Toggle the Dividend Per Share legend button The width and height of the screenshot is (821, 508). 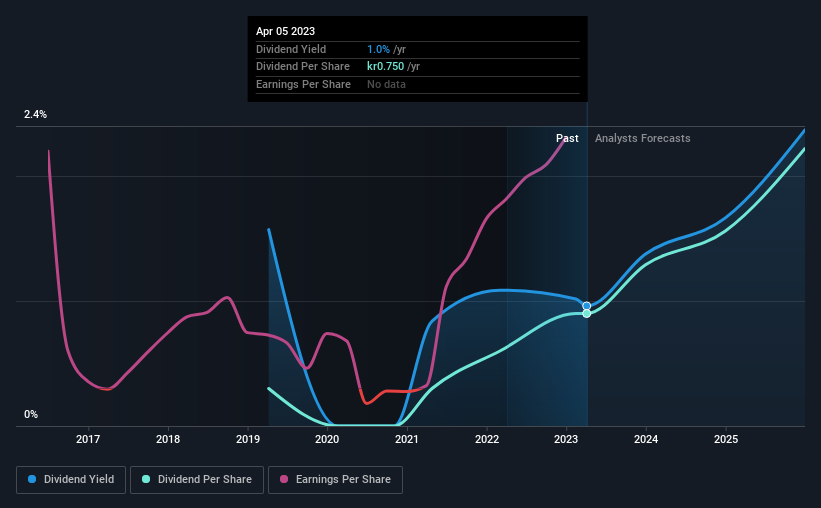point(197,480)
